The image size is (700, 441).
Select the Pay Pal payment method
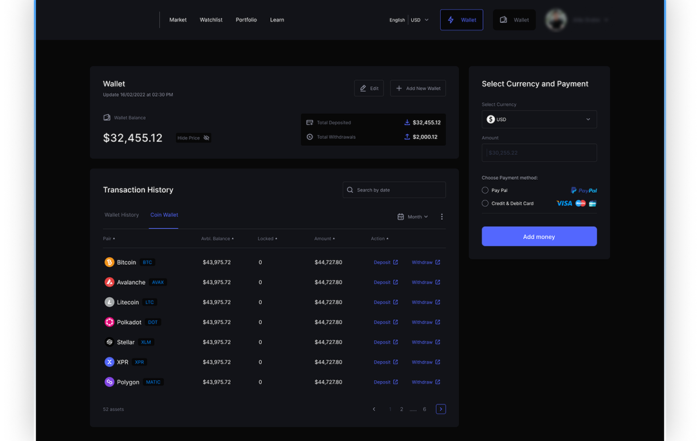(486, 190)
